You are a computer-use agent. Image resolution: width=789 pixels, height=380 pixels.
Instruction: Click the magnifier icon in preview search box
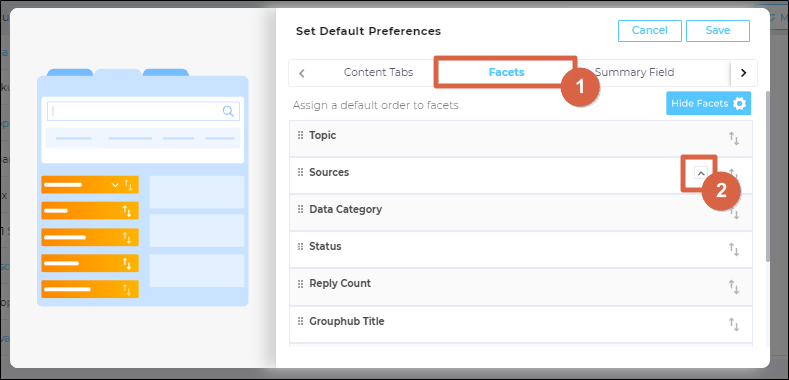click(x=228, y=111)
